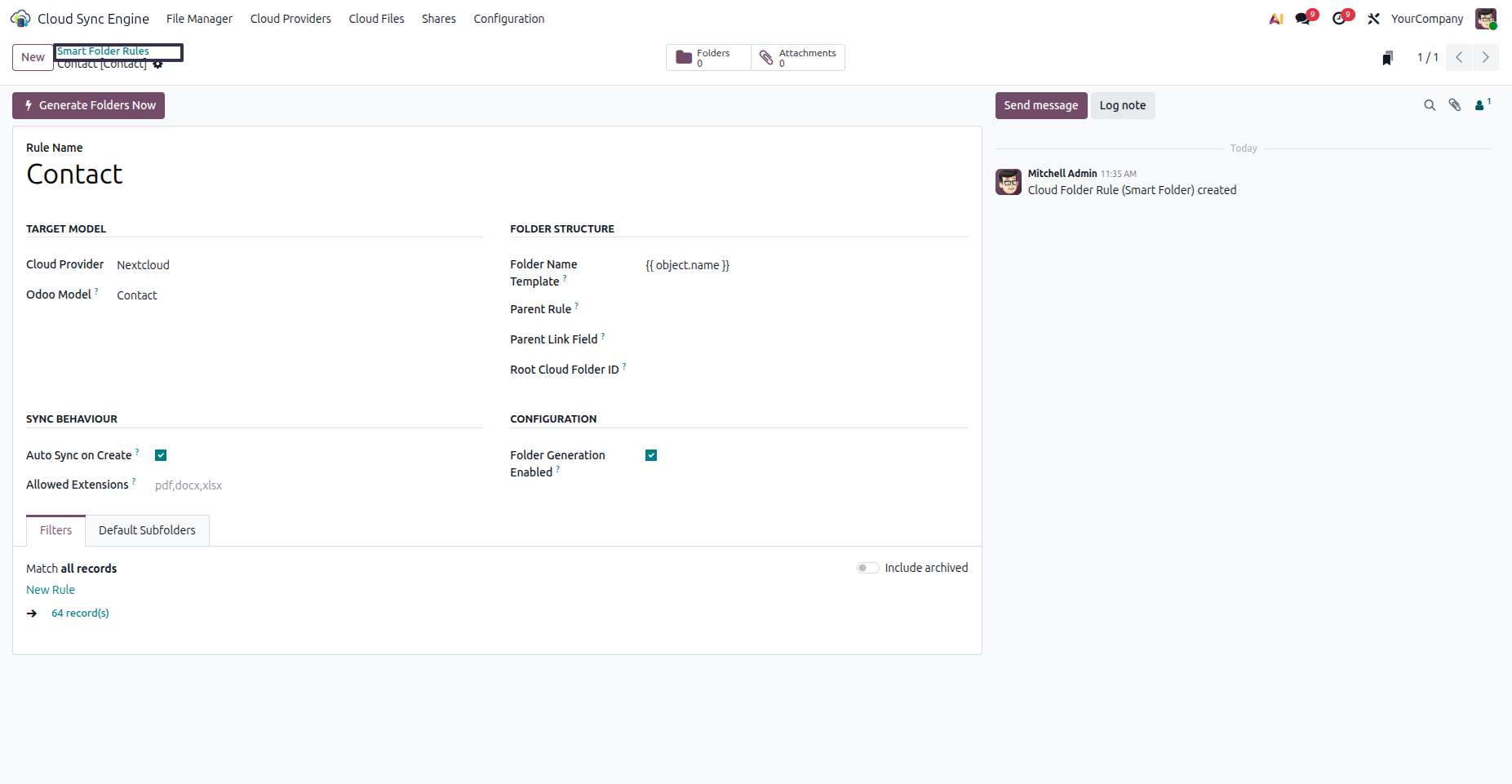Screen dimensions: 1512x784
Task: Open the Odoo Model Contact field
Action: [299, 295]
